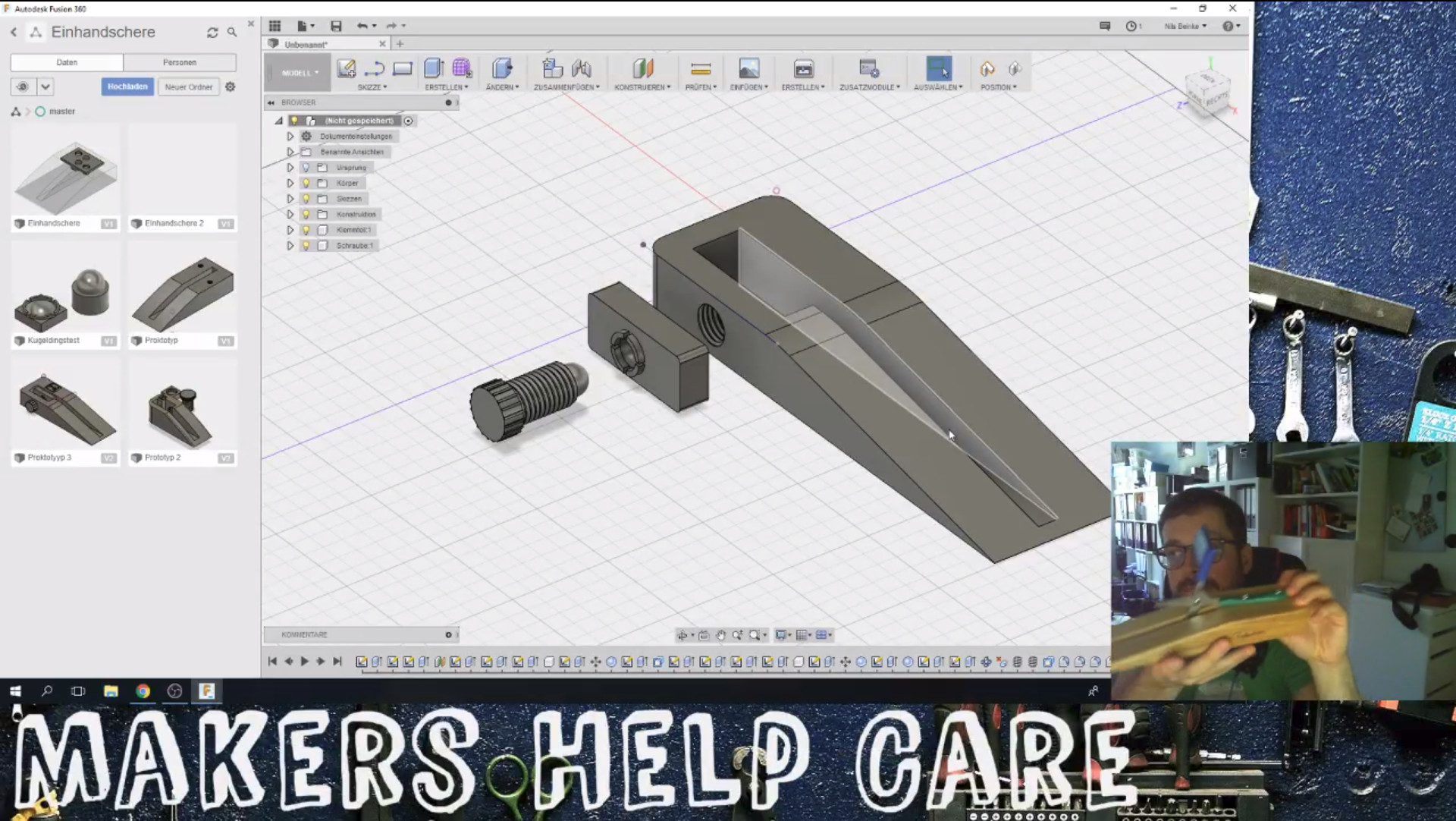1456x821 pixels.
Task: Click the Einfügen image insert icon
Action: (748, 69)
